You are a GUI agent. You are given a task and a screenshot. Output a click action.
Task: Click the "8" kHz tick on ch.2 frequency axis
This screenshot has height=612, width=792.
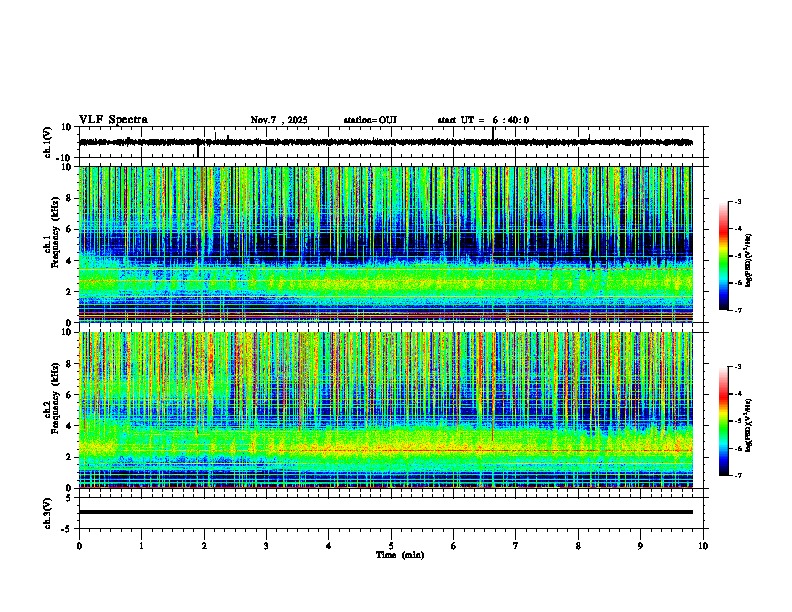point(69,364)
